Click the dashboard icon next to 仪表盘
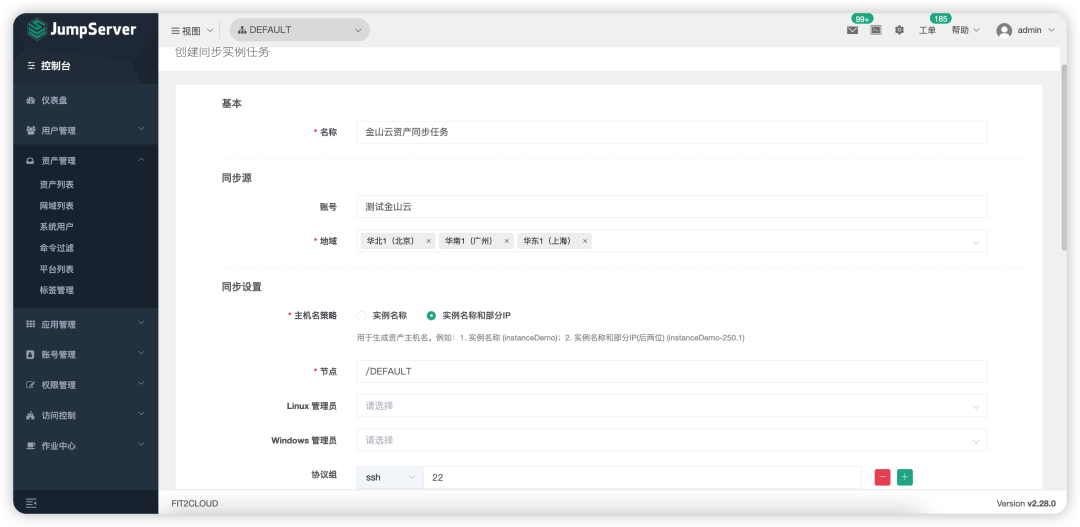1080x527 pixels. point(30,101)
